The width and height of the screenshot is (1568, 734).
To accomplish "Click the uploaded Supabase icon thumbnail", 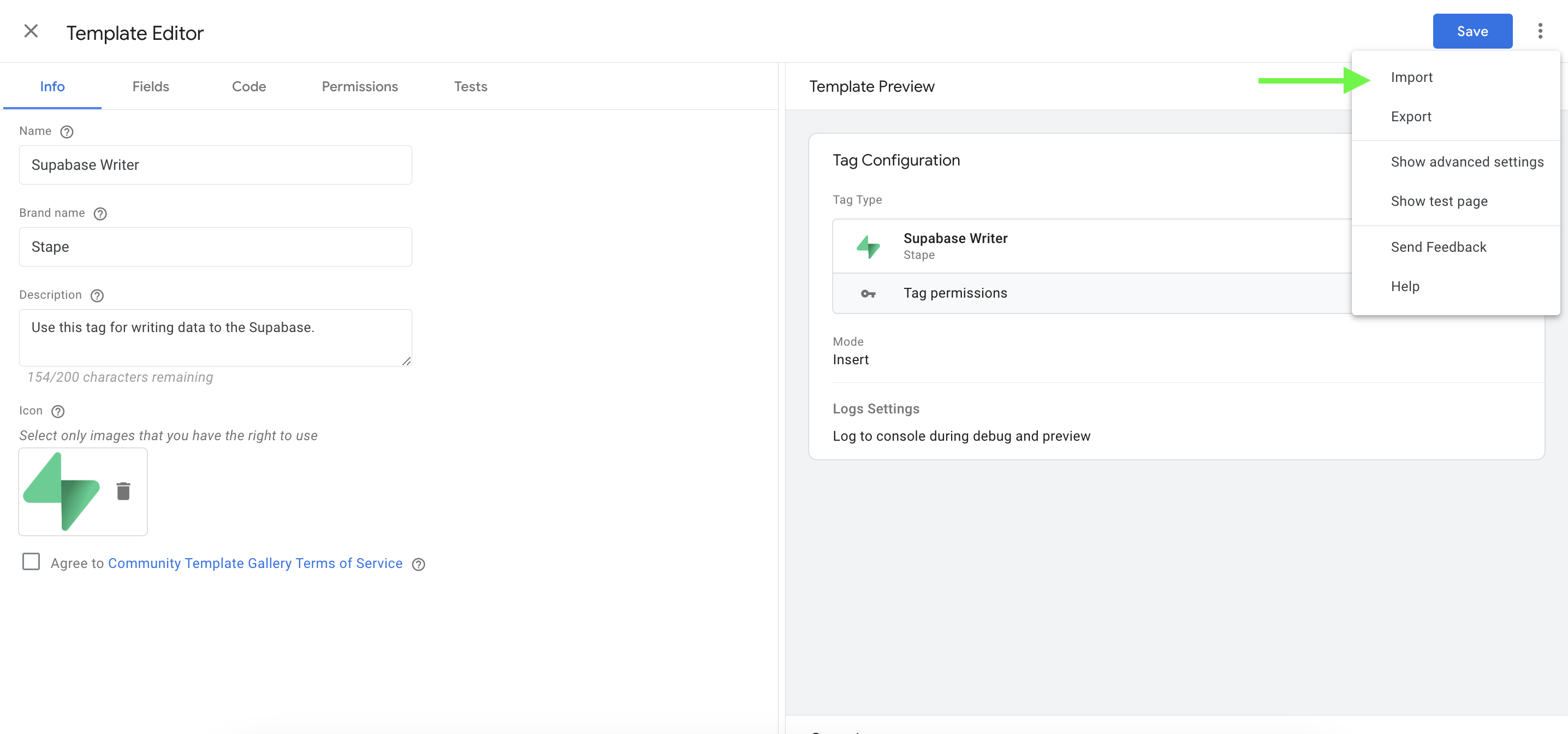I will point(62,491).
